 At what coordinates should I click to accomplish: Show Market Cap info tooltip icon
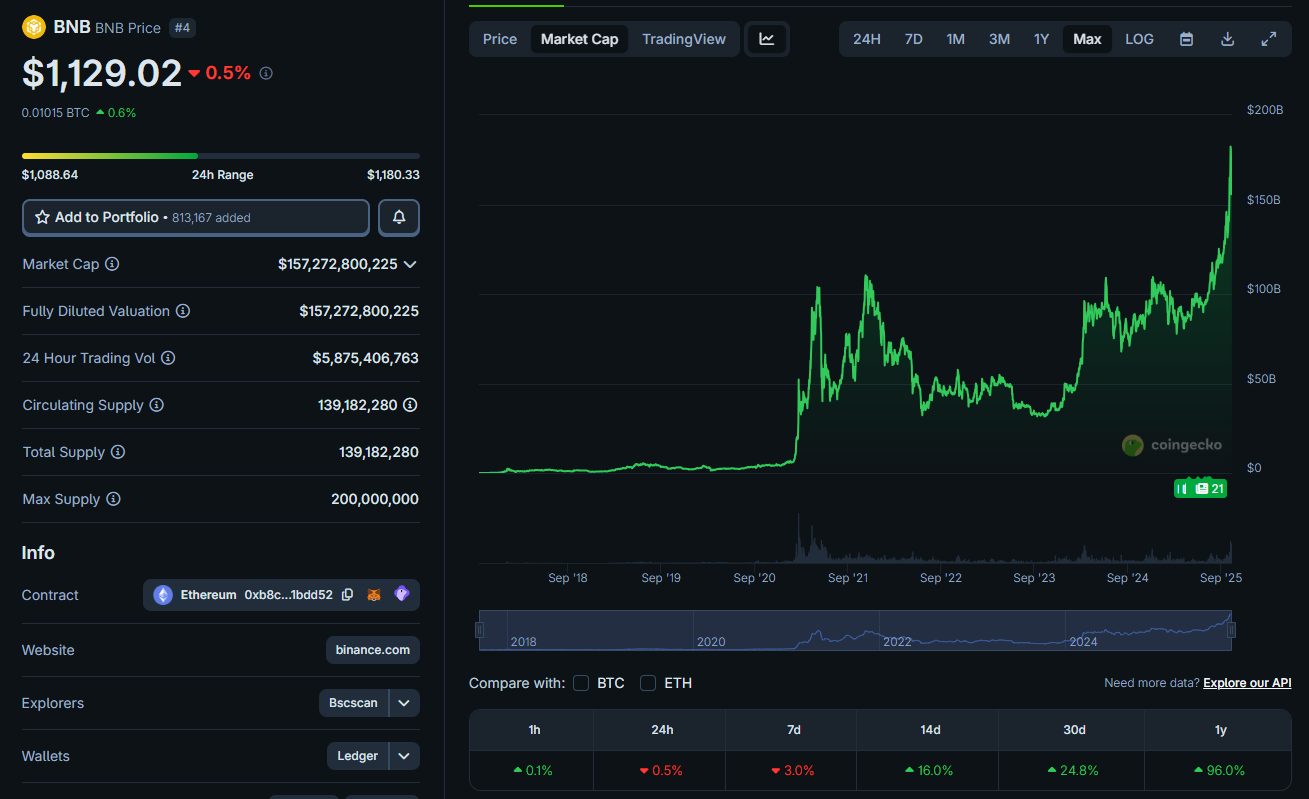point(112,264)
